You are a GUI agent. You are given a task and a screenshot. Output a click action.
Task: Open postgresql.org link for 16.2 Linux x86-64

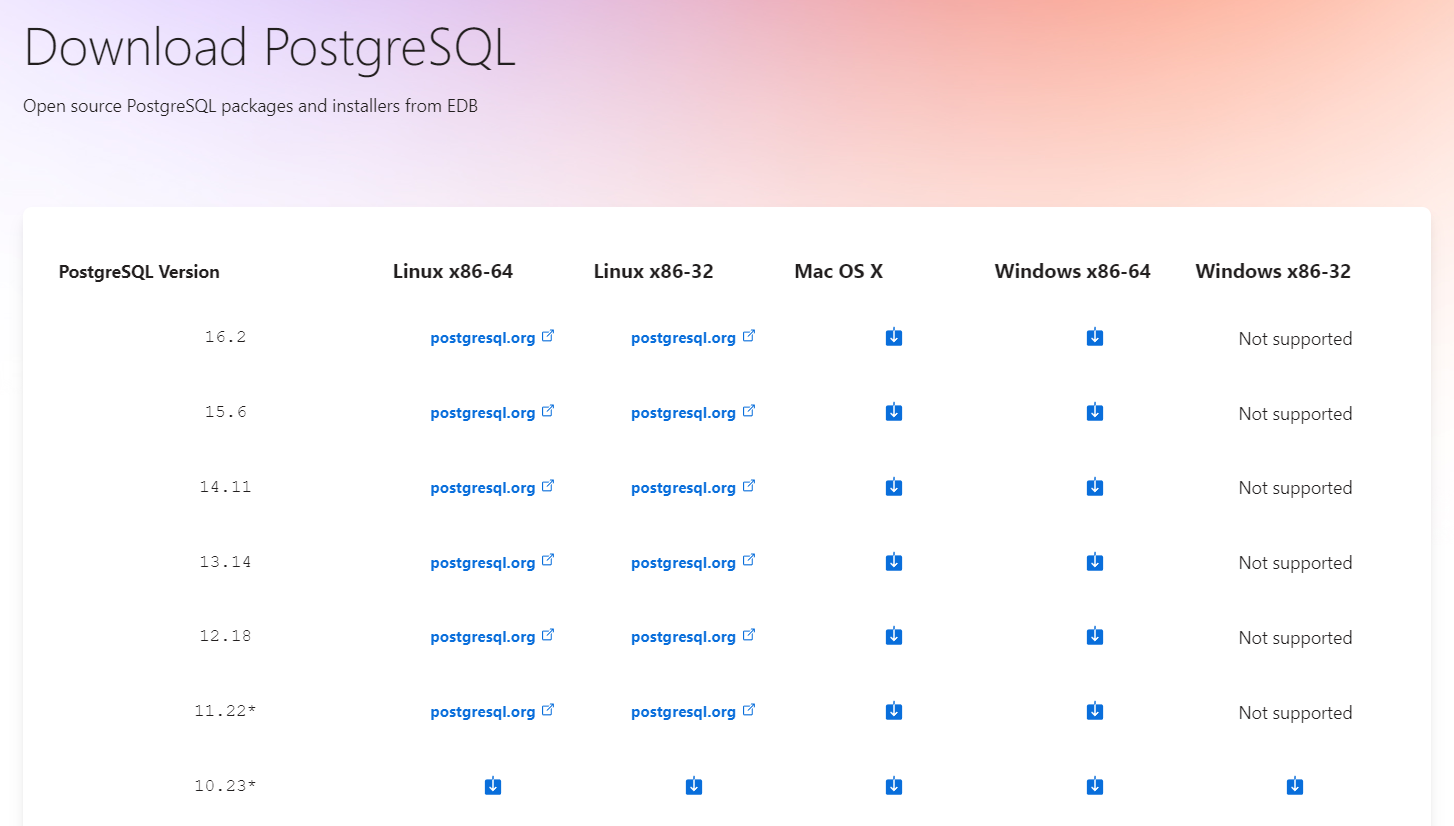point(492,338)
